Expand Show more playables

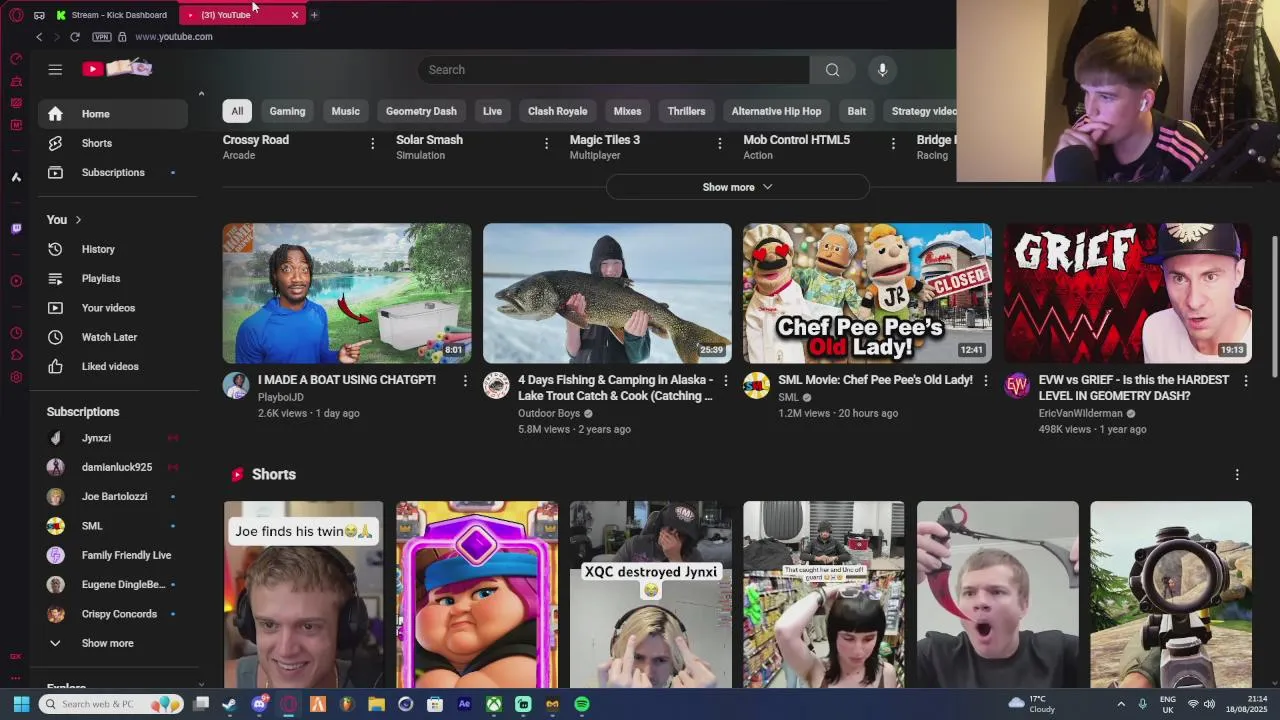pyautogui.click(x=737, y=187)
